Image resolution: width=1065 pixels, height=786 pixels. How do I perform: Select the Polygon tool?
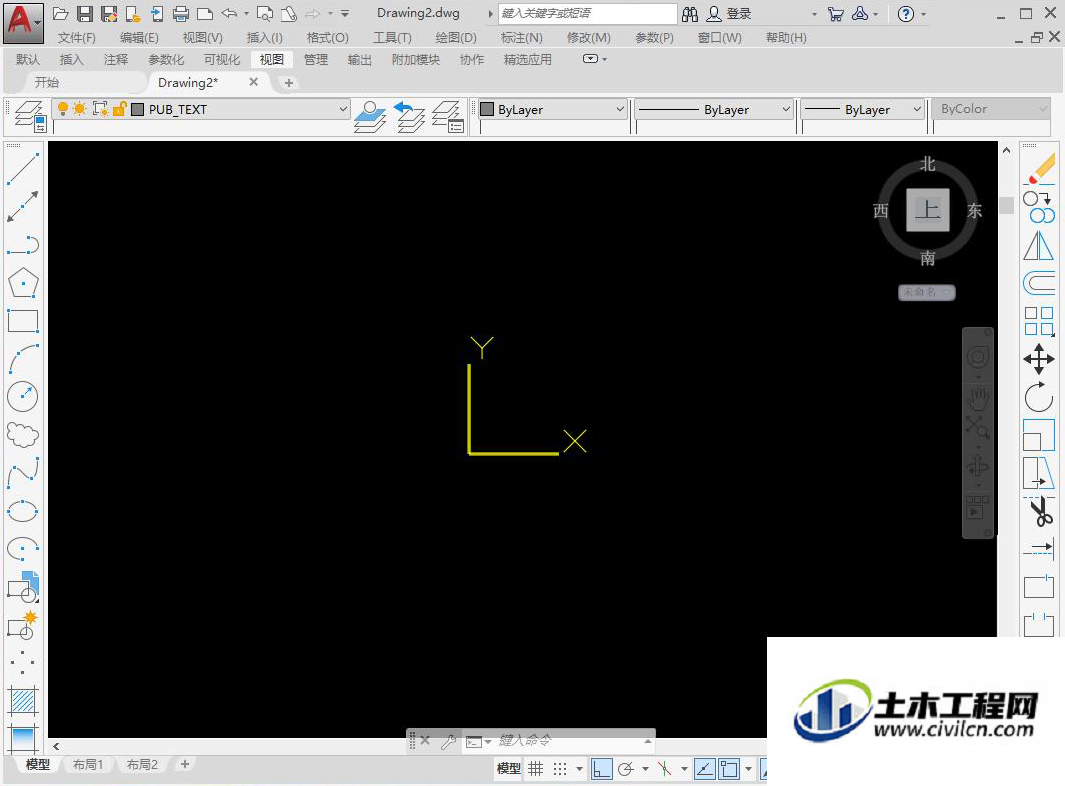pyautogui.click(x=23, y=283)
